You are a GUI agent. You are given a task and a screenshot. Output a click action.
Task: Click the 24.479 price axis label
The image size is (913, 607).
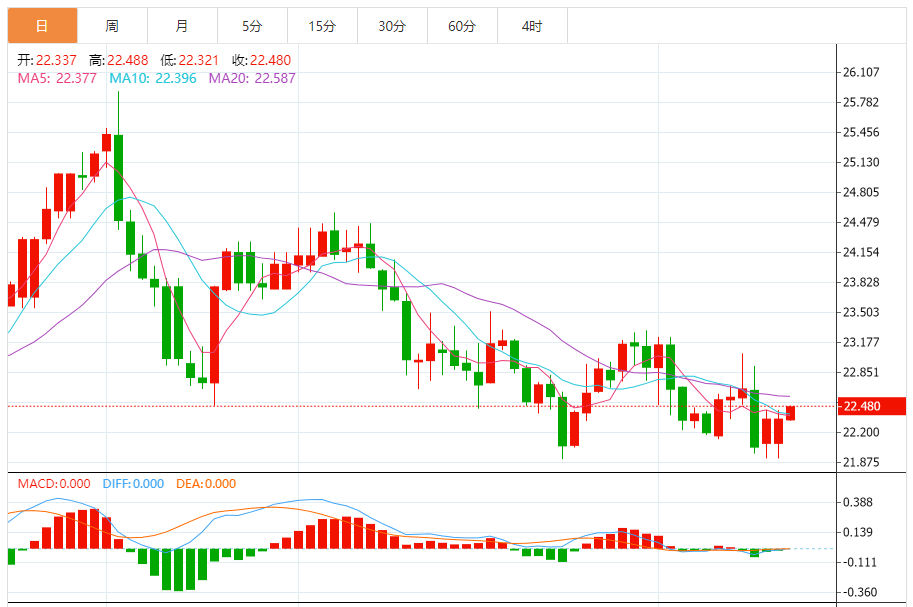861,222
